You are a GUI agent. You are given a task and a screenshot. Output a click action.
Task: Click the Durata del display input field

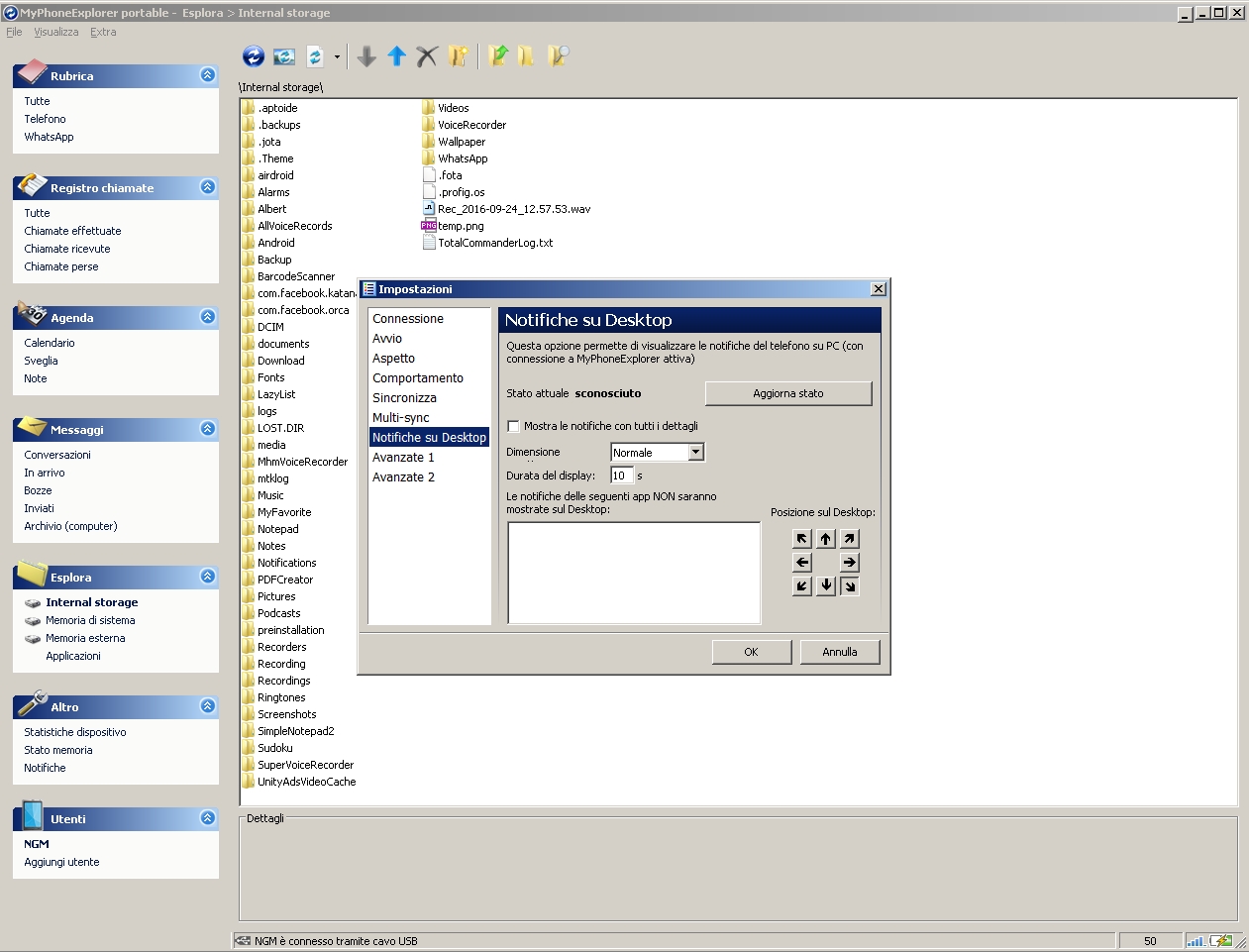pos(621,476)
